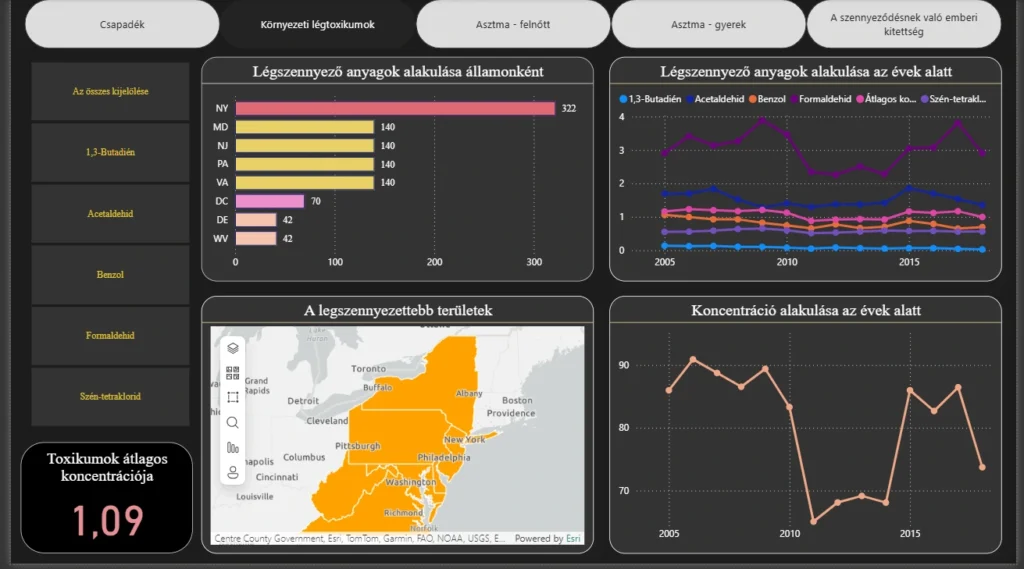Toggle the Benzol slicer filter
This screenshot has height=569, width=1024.
click(110, 274)
